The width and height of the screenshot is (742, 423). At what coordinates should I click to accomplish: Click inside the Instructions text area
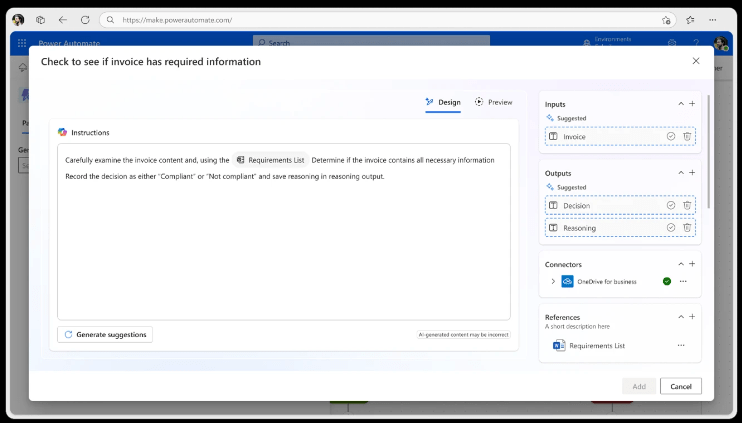click(283, 250)
